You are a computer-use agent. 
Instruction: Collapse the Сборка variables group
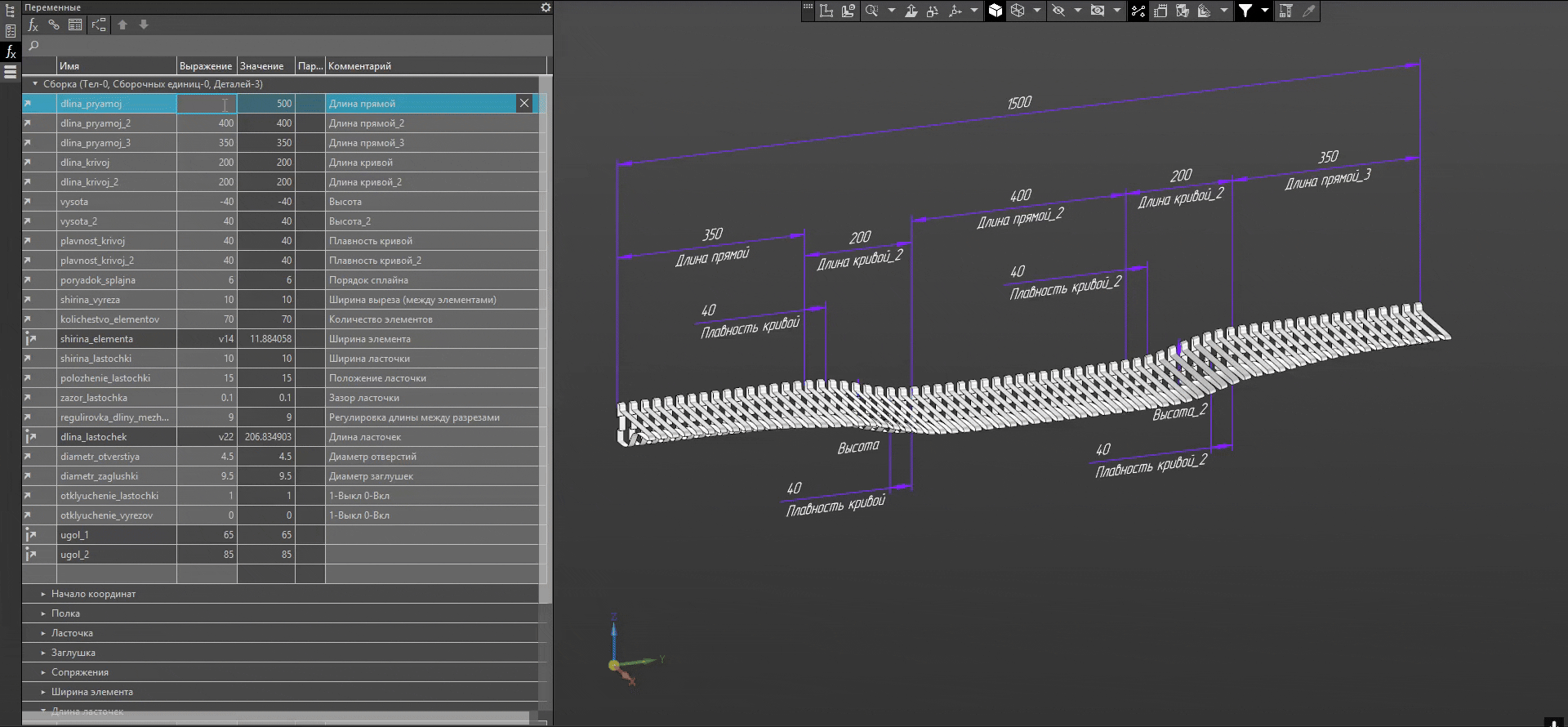tap(35, 84)
